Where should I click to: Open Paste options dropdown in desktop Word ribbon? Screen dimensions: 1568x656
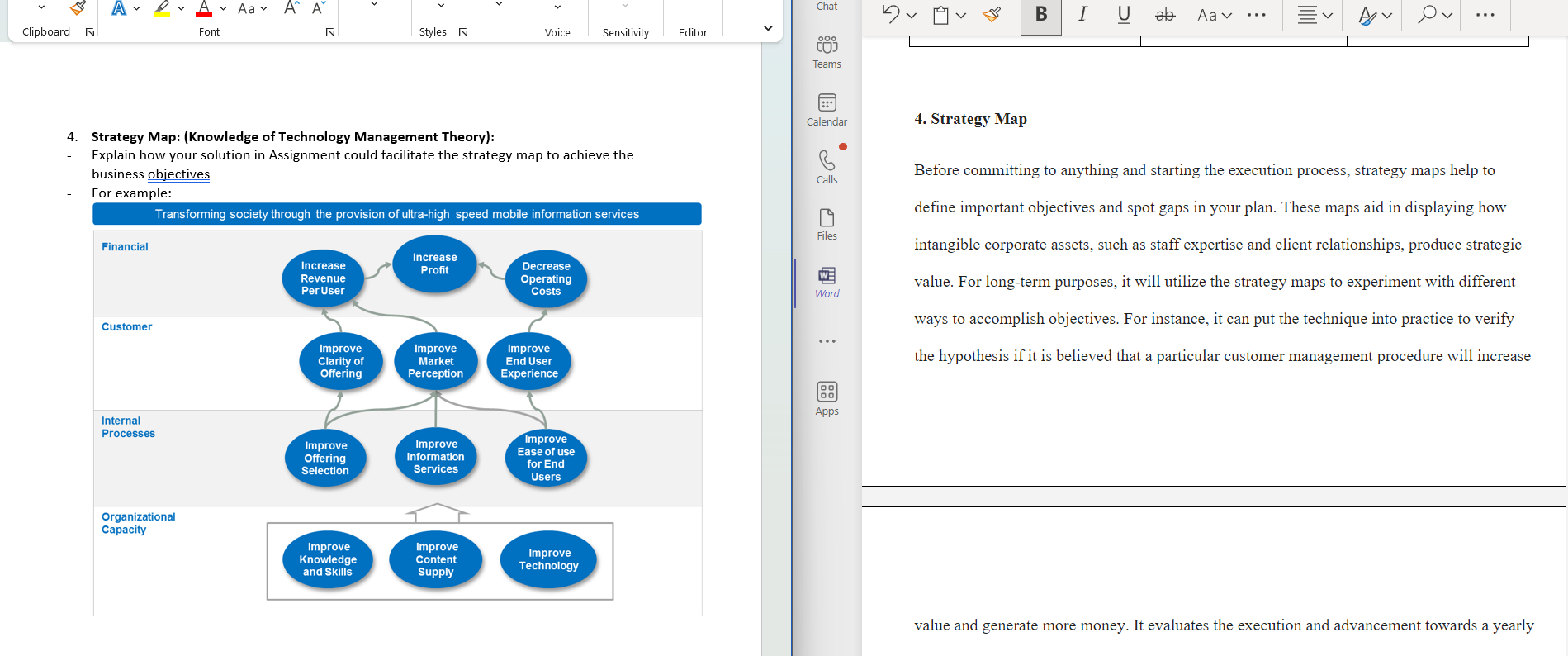(41, 7)
